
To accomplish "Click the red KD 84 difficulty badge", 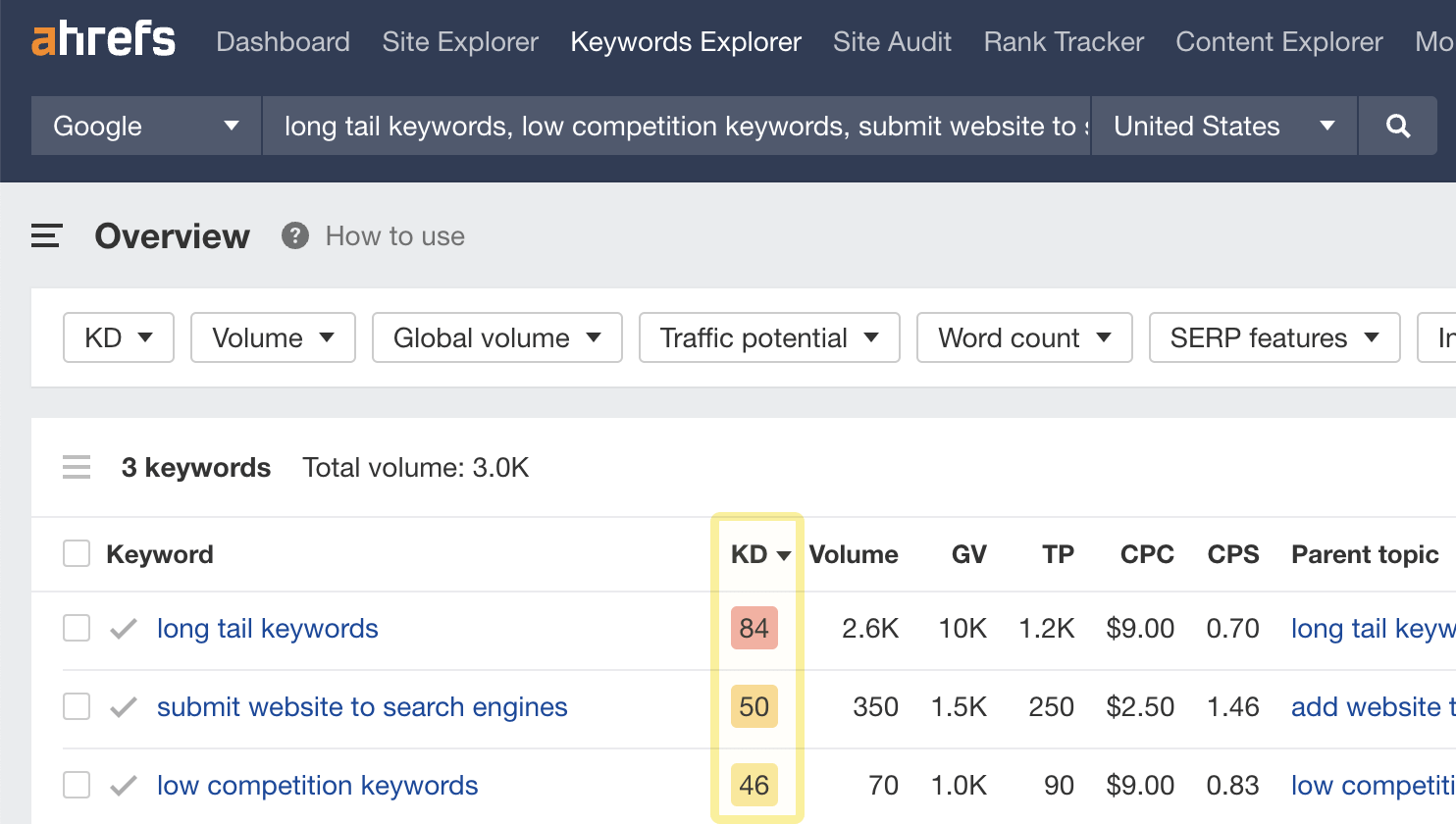I will [754, 629].
